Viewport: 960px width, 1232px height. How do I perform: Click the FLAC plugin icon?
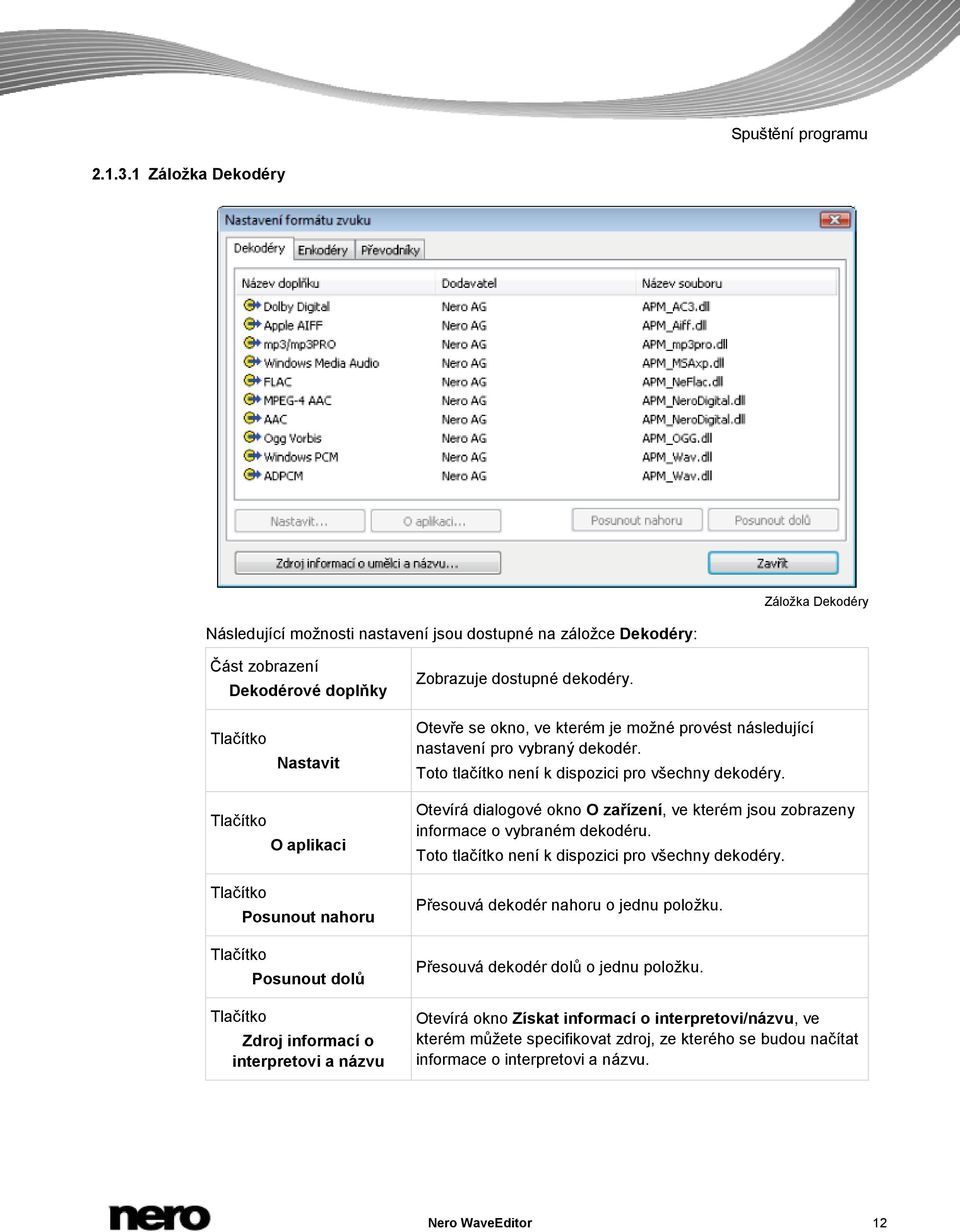click(251, 382)
